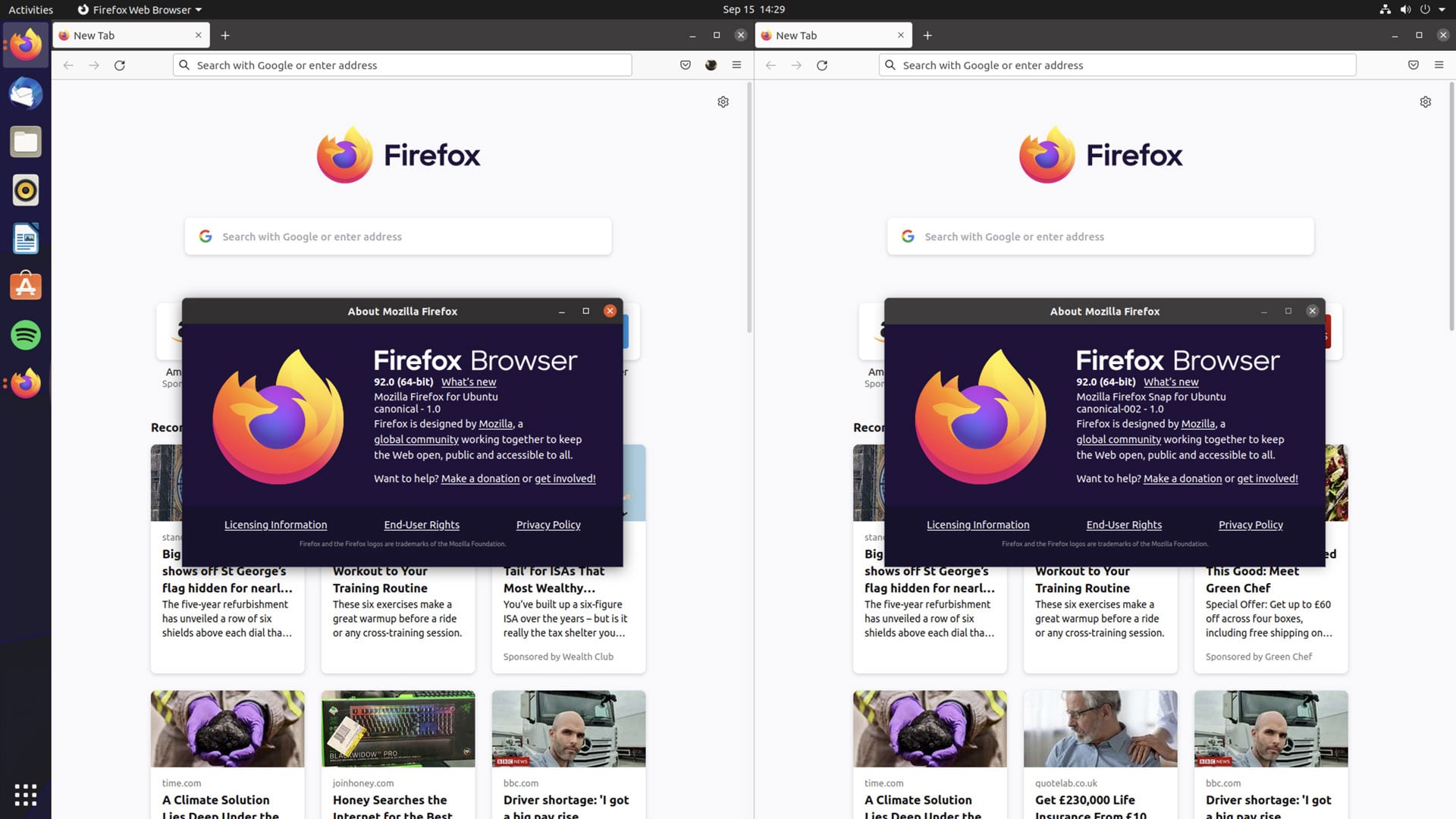
Task: Click the Google search box on the left new tab page
Action: (398, 237)
